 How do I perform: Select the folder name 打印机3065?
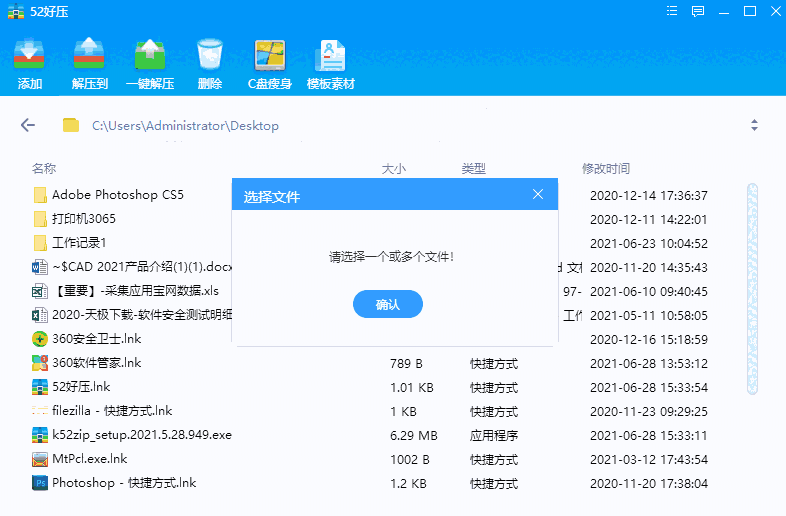84,219
